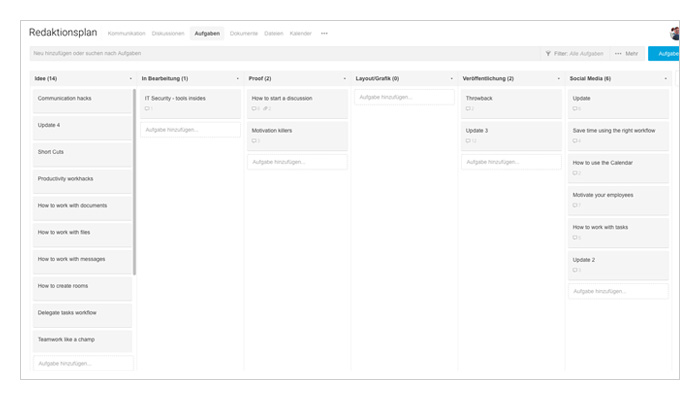Open the Kommunikation tab
700x399 pixels.
[126, 33]
